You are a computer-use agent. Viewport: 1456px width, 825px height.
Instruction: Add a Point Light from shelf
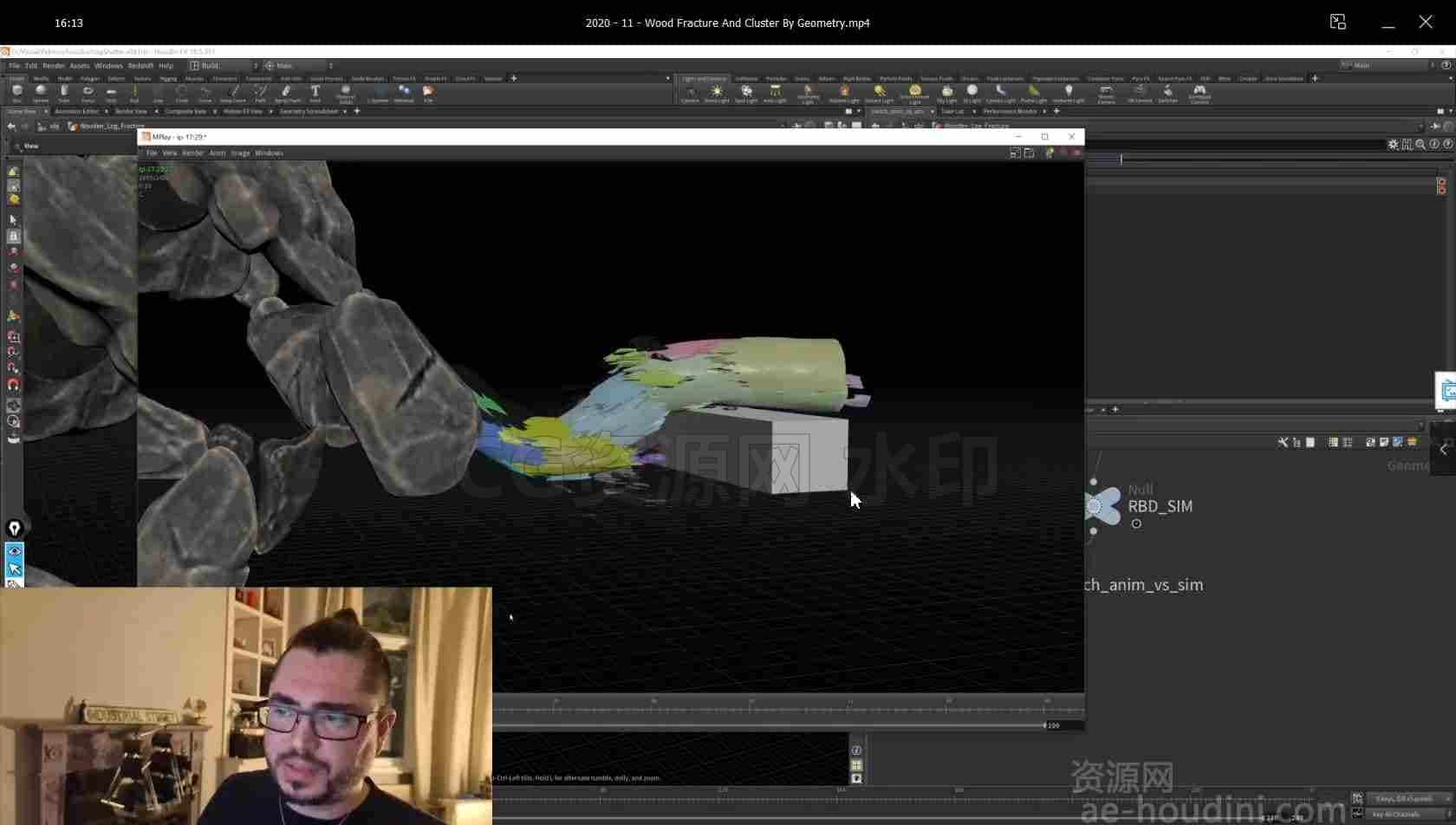click(717, 94)
